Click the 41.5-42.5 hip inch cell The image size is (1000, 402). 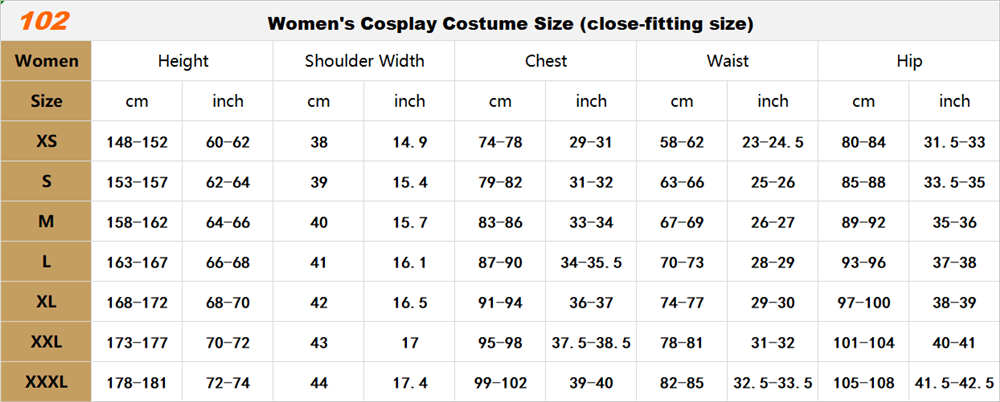pyautogui.click(x=954, y=382)
